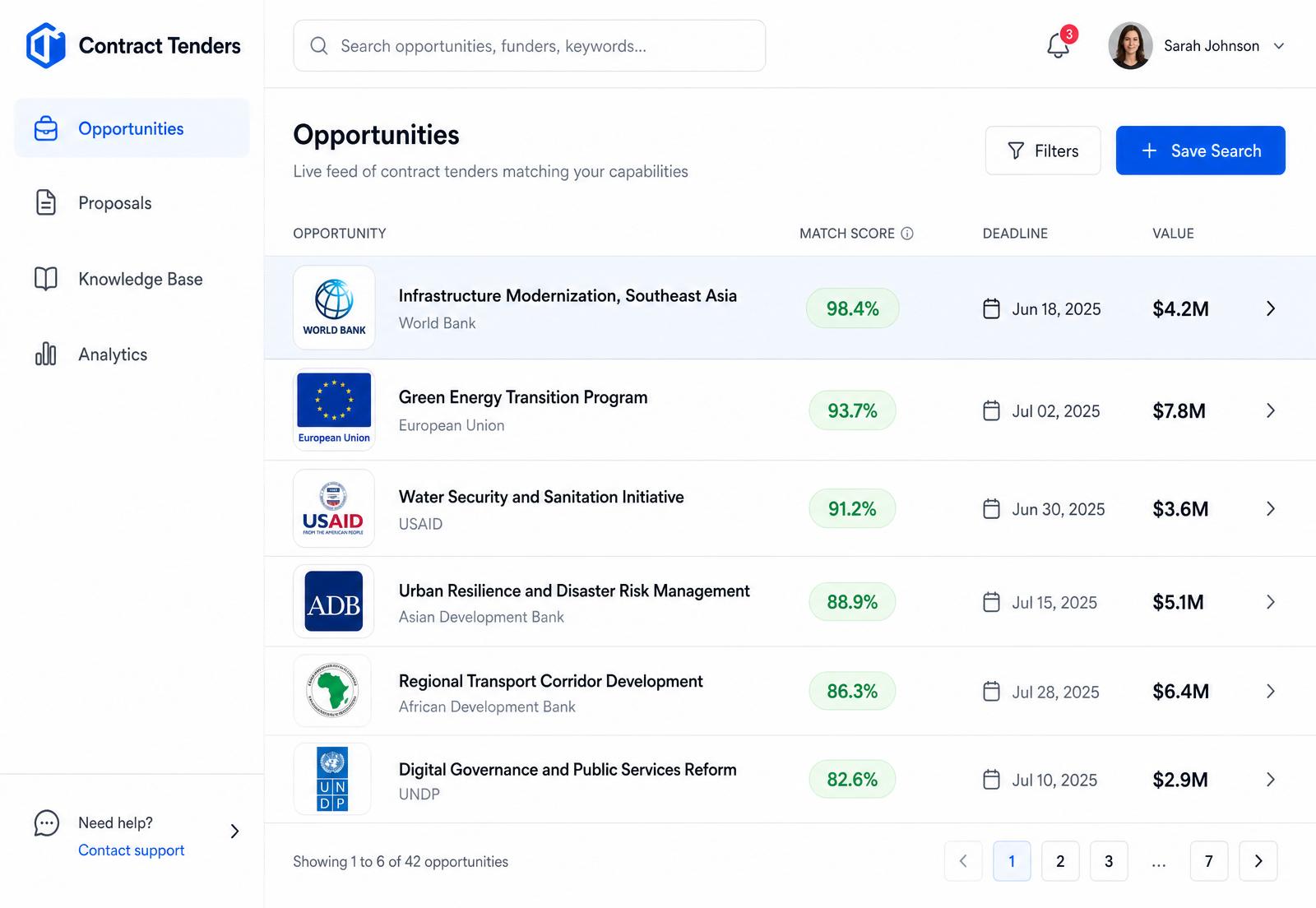The image size is (1316, 908).
Task: Click the ADB logo
Action: point(334,601)
